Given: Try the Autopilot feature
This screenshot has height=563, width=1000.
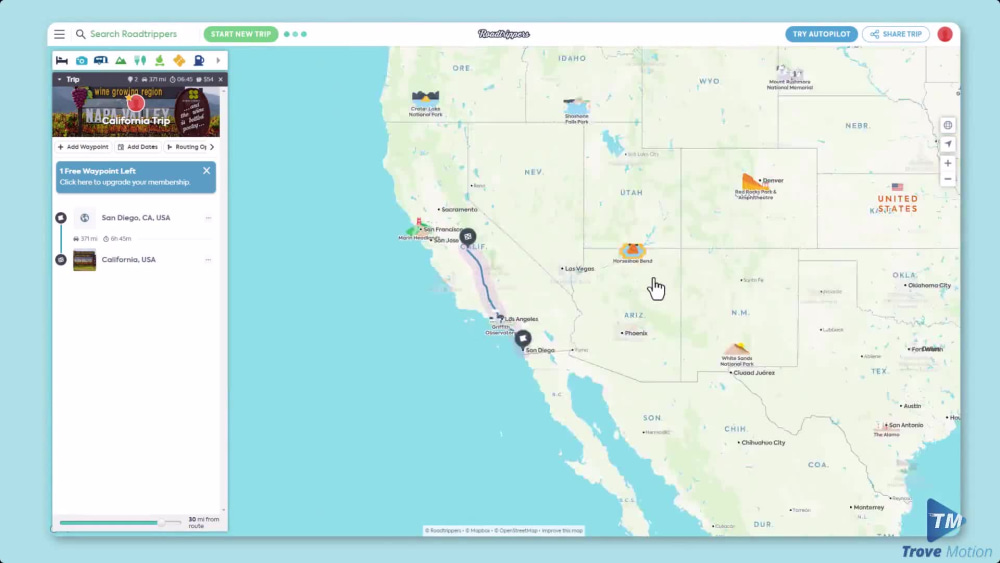Looking at the screenshot, I should [x=821, y=34].
